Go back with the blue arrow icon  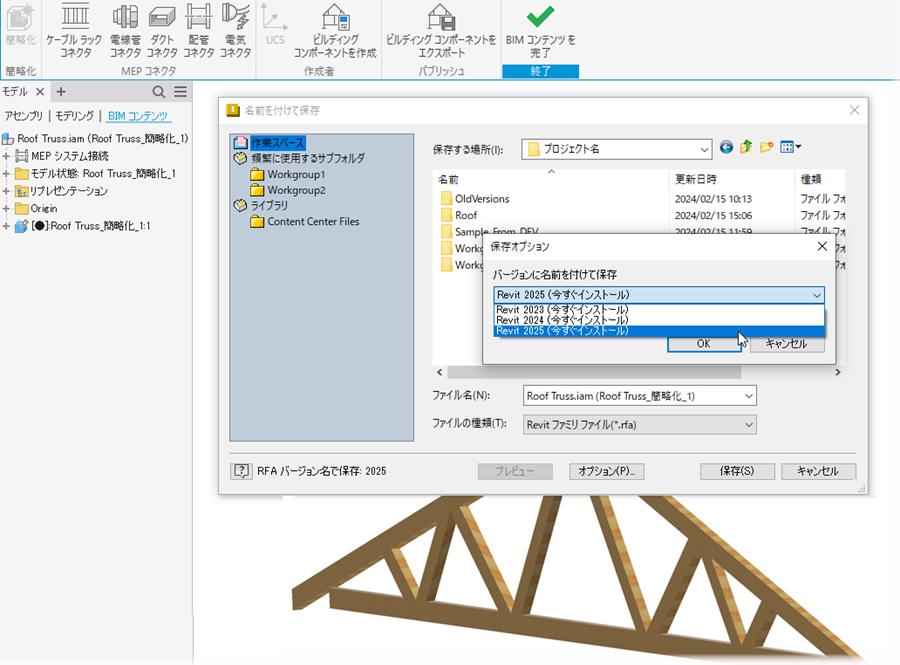(x=726, y=147)
